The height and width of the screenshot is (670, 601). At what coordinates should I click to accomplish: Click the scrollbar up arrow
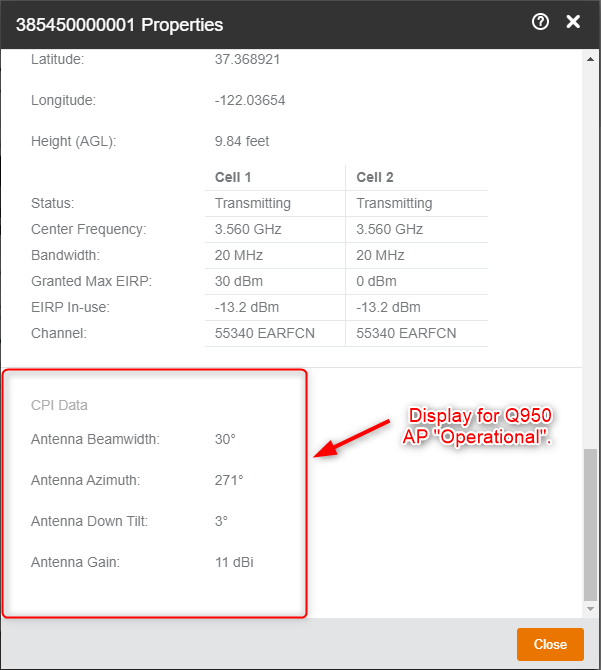point(590,59)
